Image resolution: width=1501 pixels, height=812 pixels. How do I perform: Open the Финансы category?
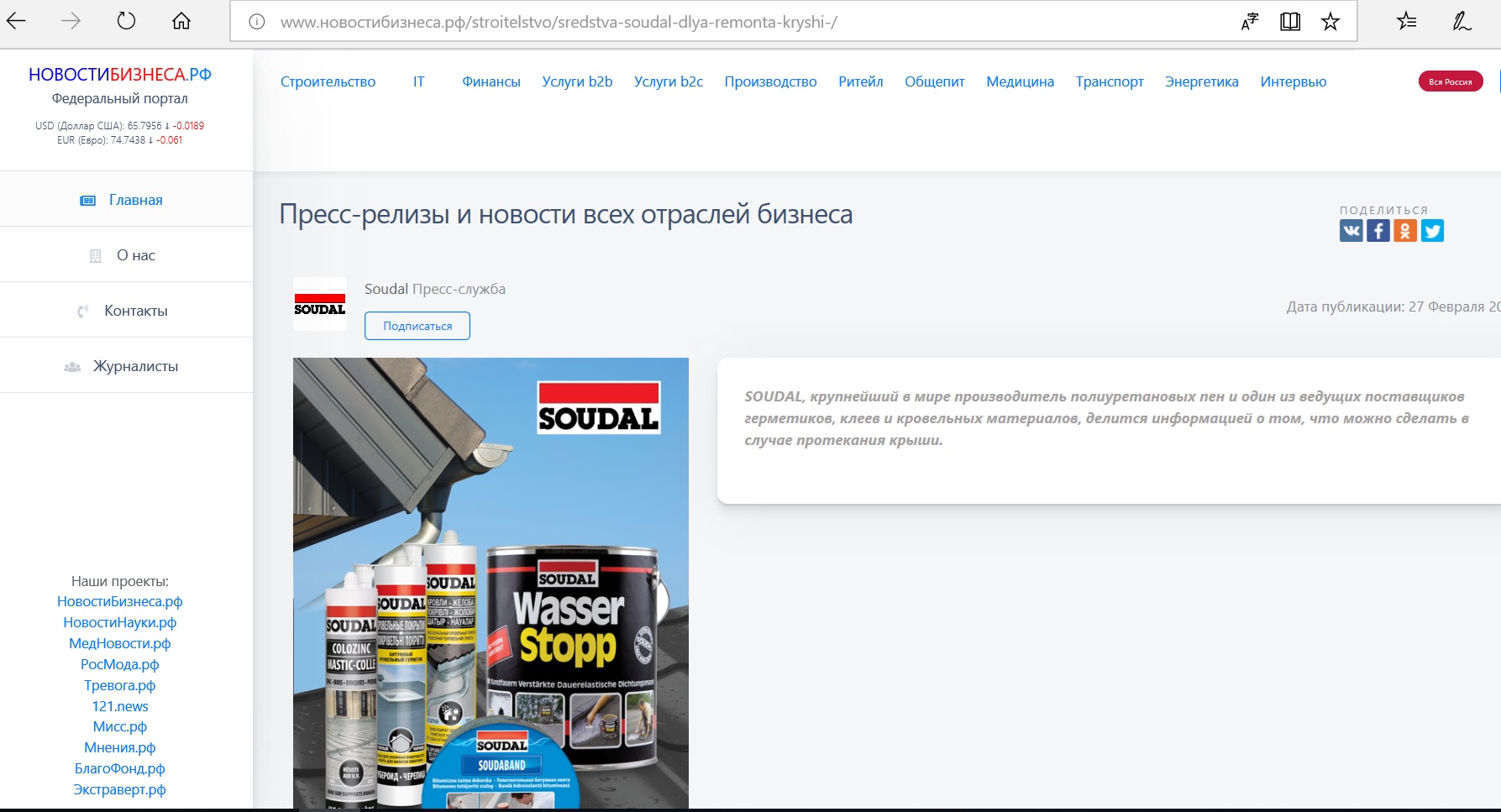(x=491, y=81)
